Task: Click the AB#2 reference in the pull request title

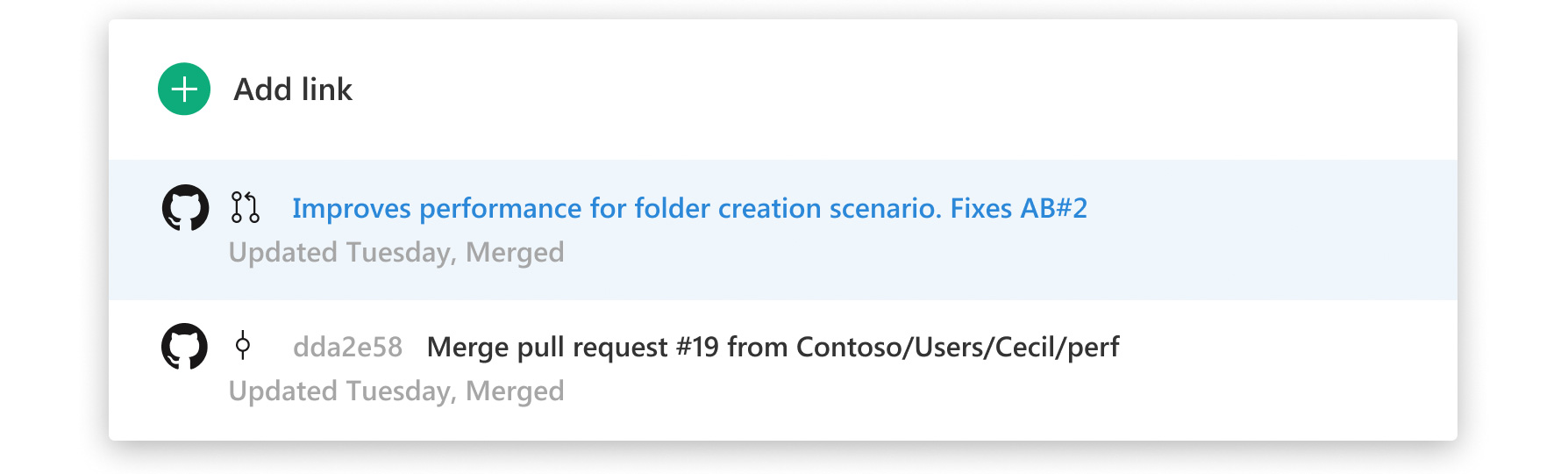Action: [1053, 209]
